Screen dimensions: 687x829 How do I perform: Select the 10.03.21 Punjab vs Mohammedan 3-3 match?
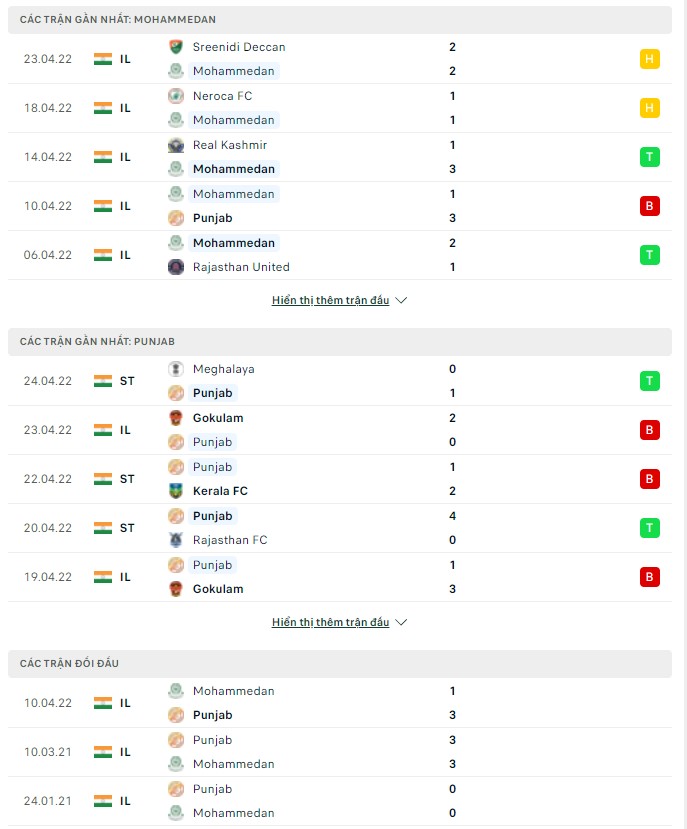340,752
